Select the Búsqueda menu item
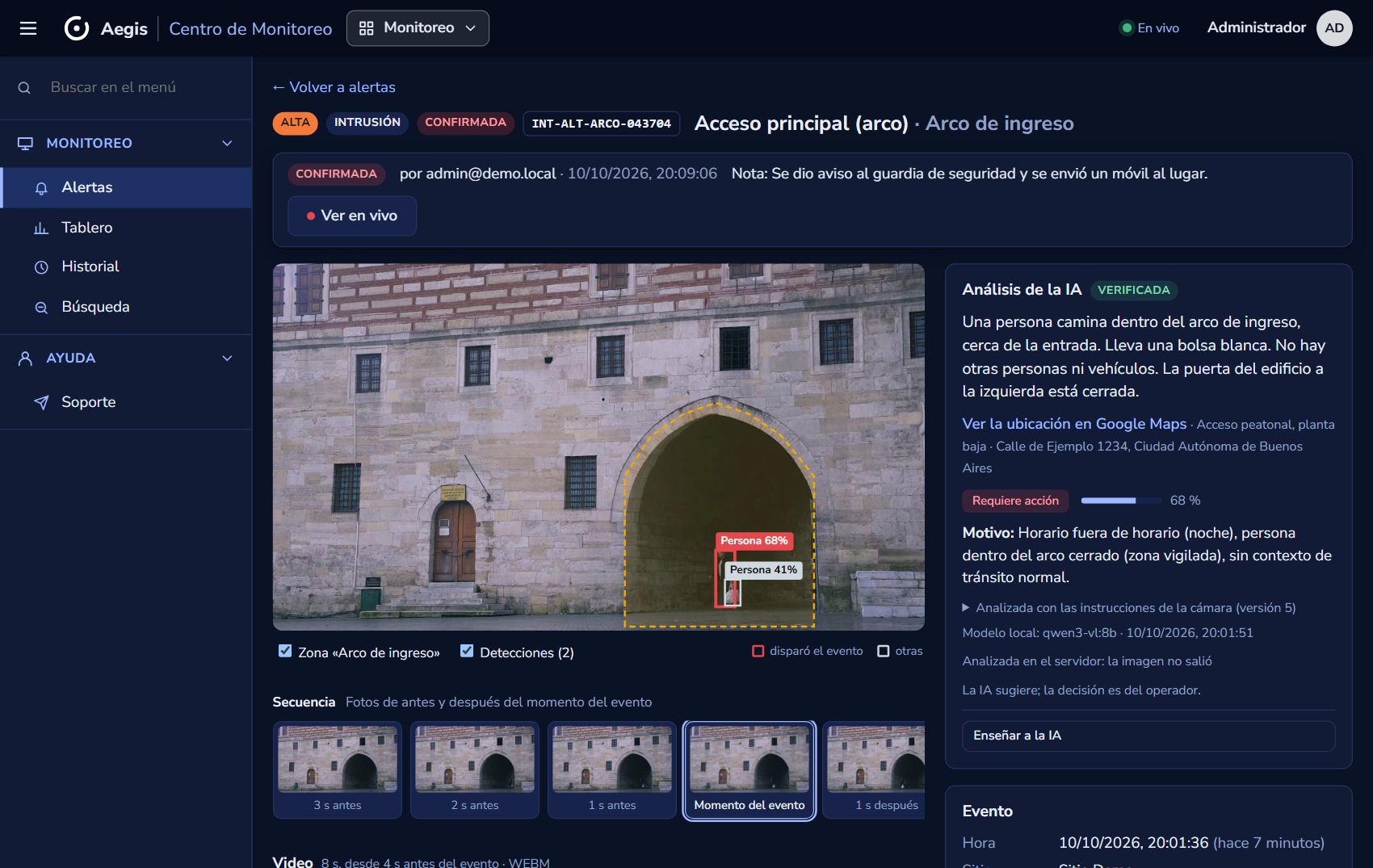Image resolution: width=1373 pixels, height=868 pixels. pyautogui.click(x=126, y=307)
